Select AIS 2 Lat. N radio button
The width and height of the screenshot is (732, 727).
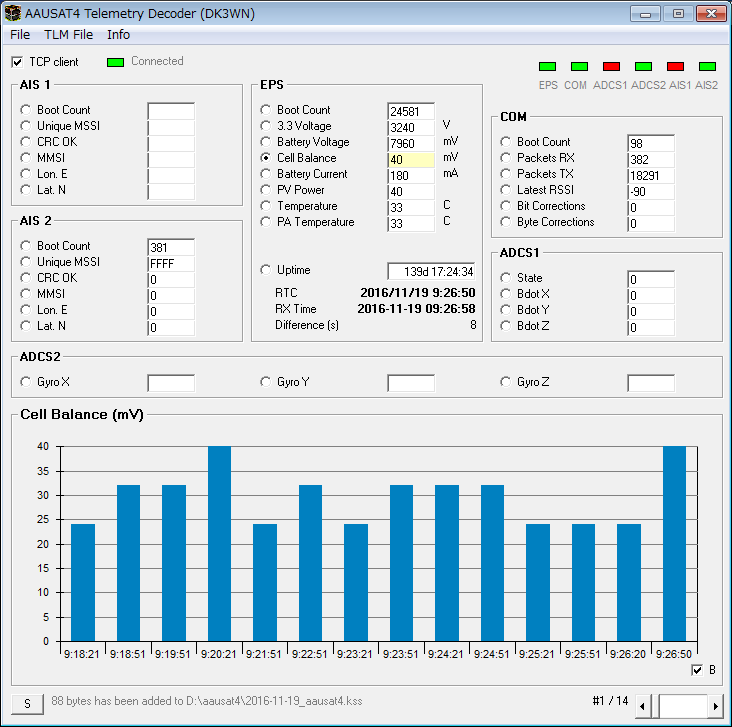point(26,325)
